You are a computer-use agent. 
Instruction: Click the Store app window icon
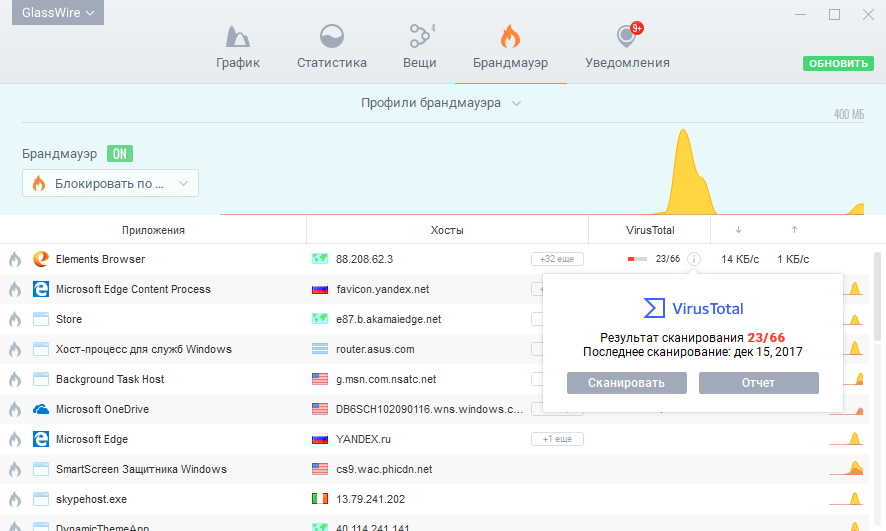[x=41, y=319]
